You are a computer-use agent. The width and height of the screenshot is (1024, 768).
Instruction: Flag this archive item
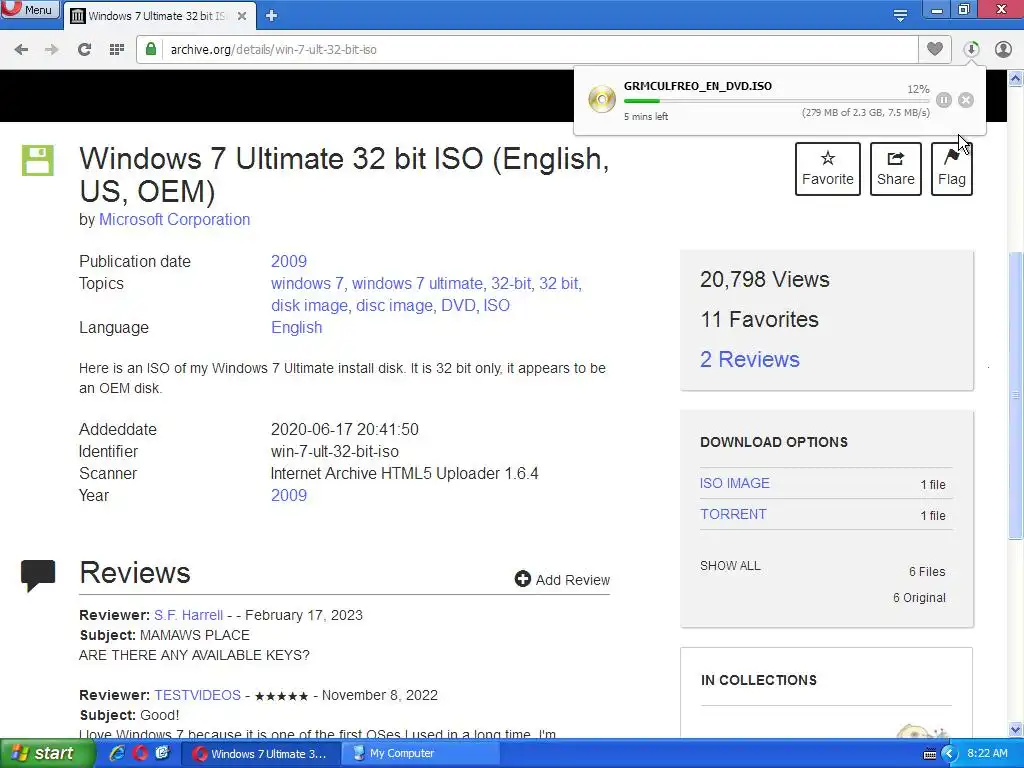tap(952, 168)
